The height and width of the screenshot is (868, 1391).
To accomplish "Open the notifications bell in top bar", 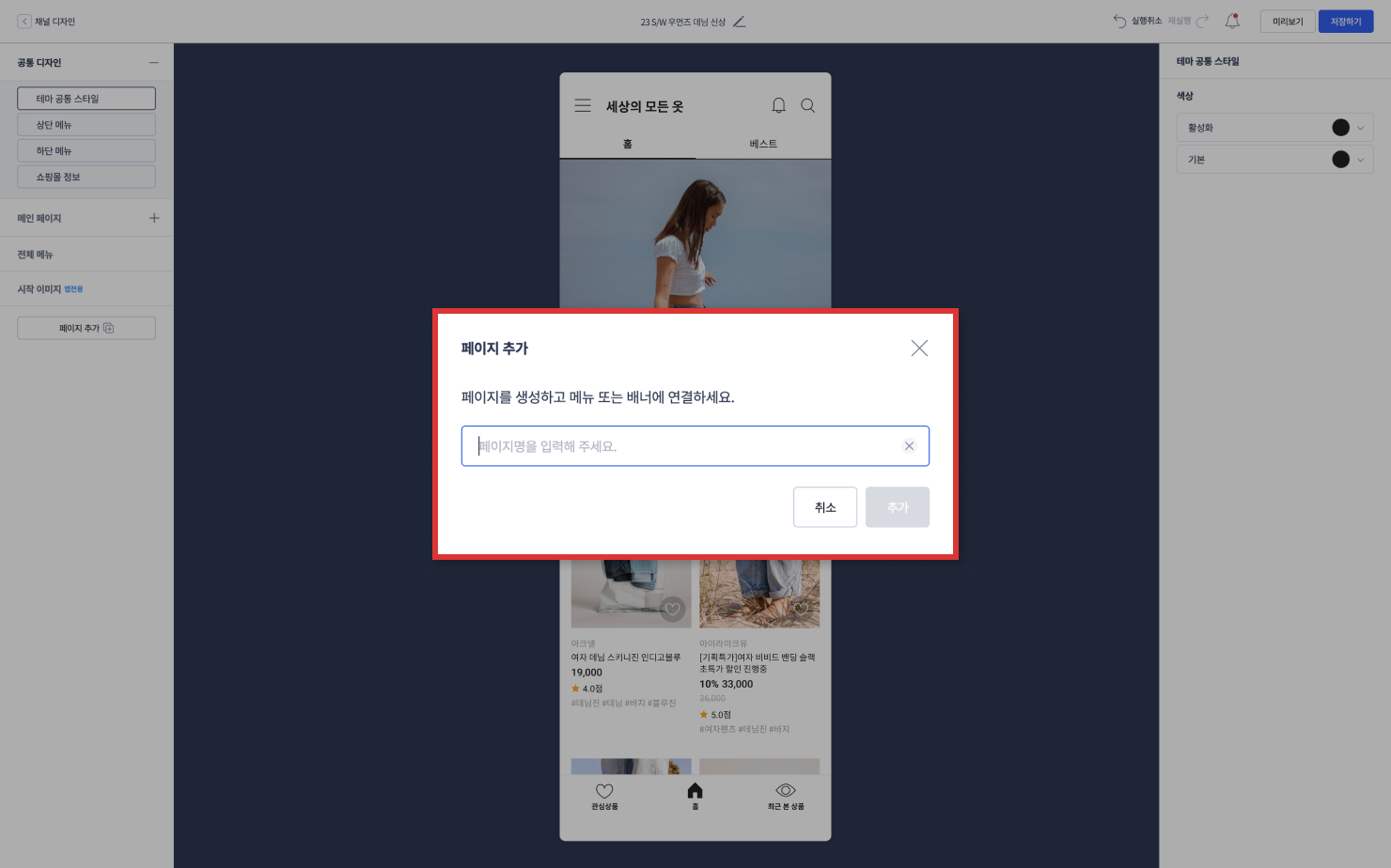I will pyautogui.click(x=1232, y=21).
